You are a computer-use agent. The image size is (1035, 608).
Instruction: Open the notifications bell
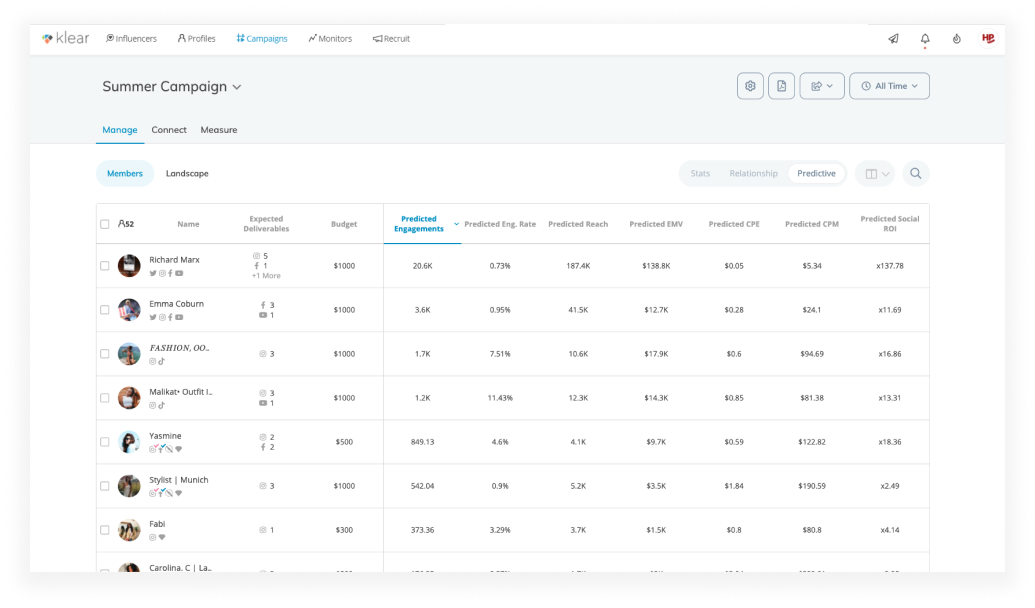(925, 39)
